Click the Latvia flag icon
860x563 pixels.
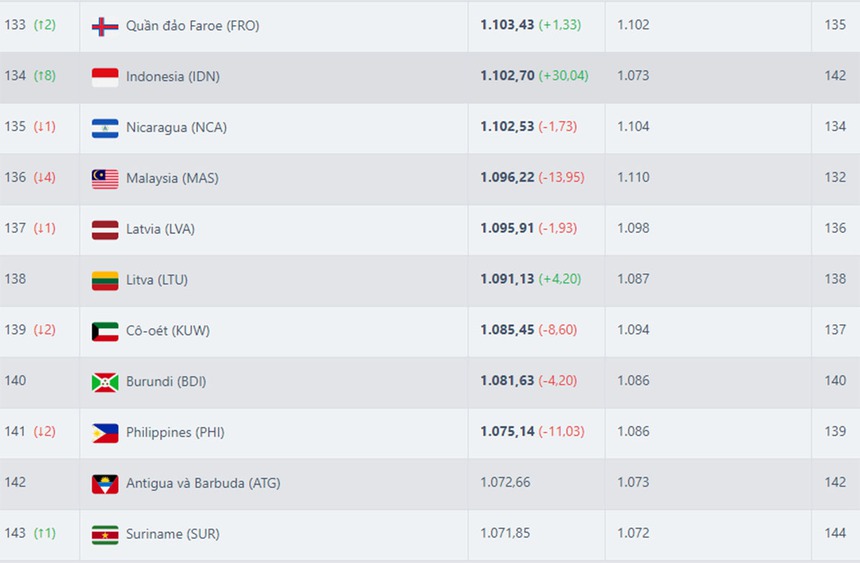tap(105, 229)
